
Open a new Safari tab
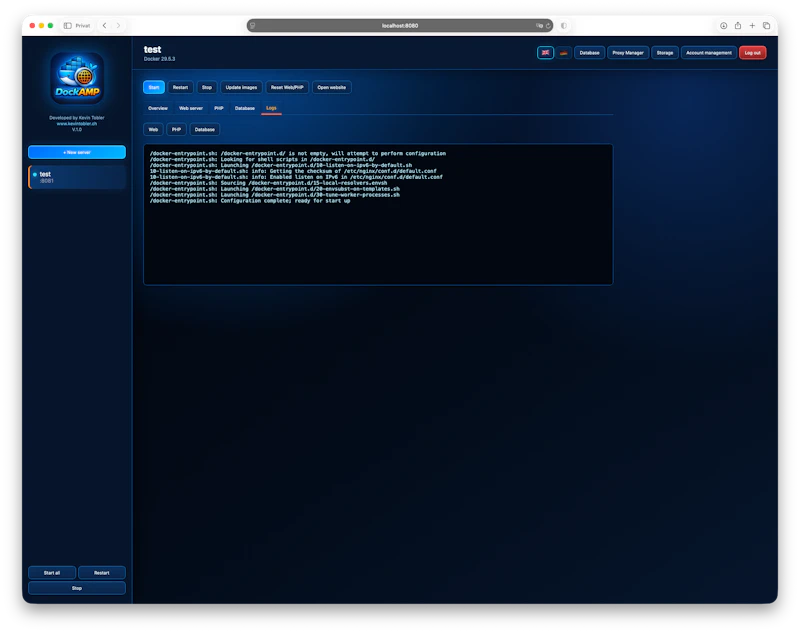tap(752, 26)
